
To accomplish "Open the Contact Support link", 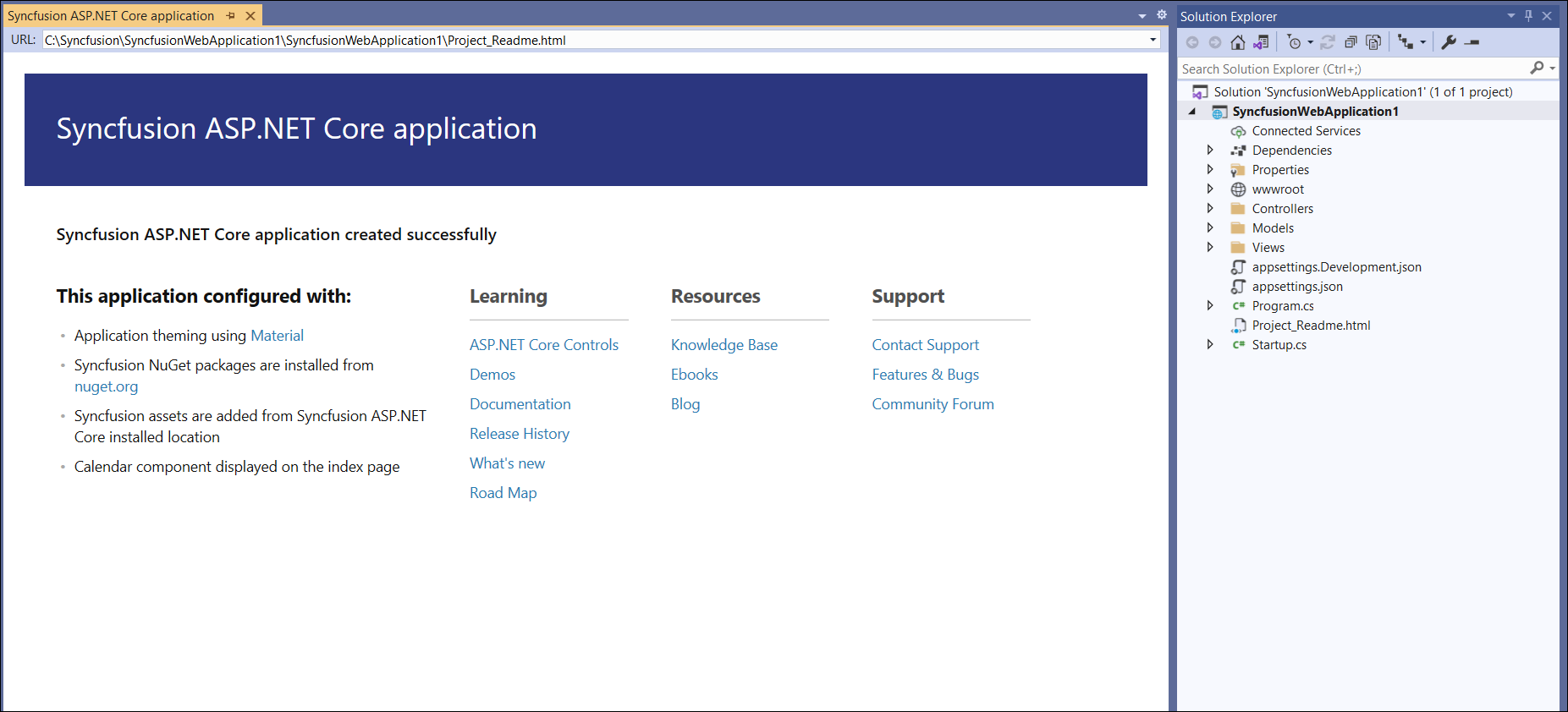I will 925,345.
